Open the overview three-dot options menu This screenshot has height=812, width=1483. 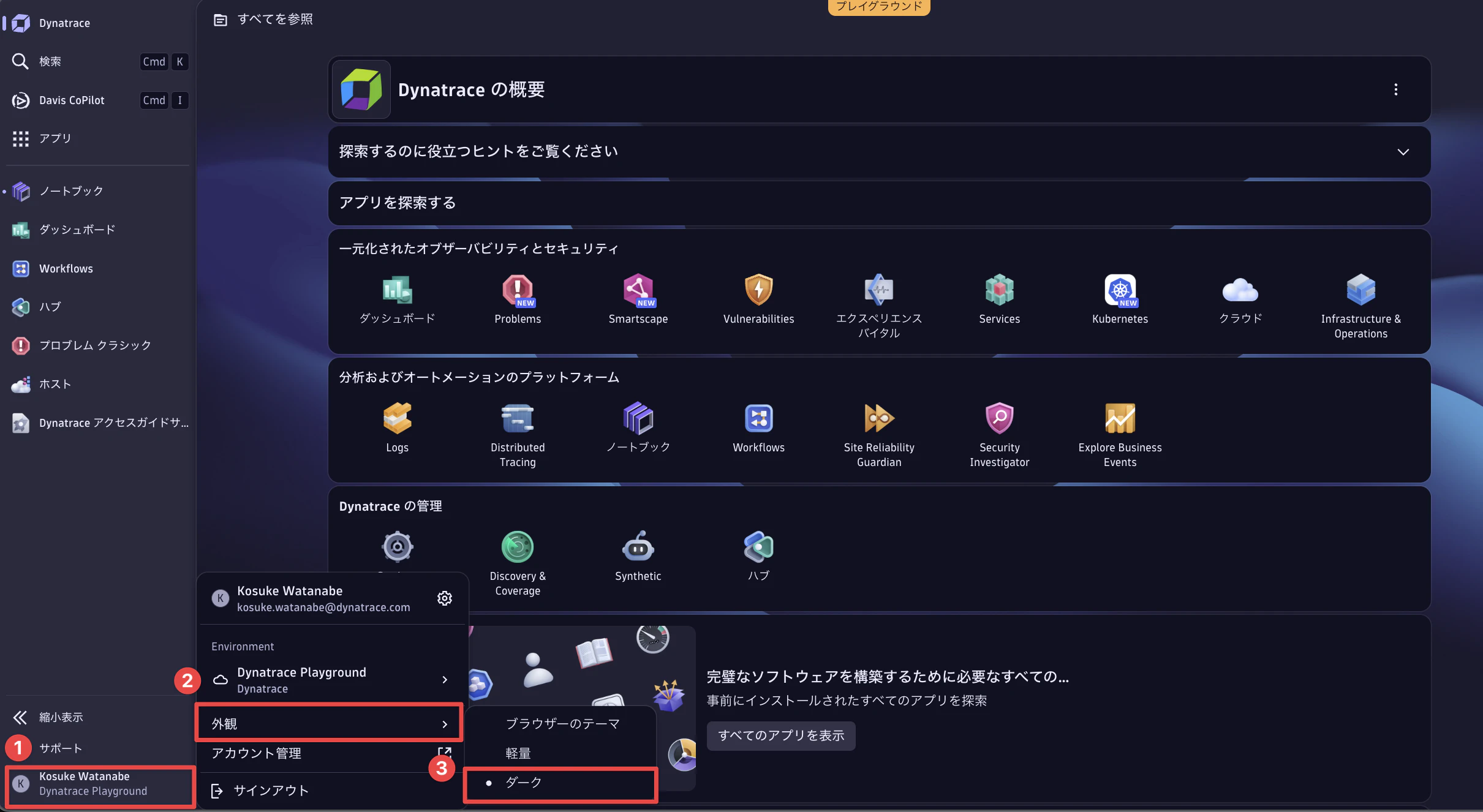[x=1395, y=89]
